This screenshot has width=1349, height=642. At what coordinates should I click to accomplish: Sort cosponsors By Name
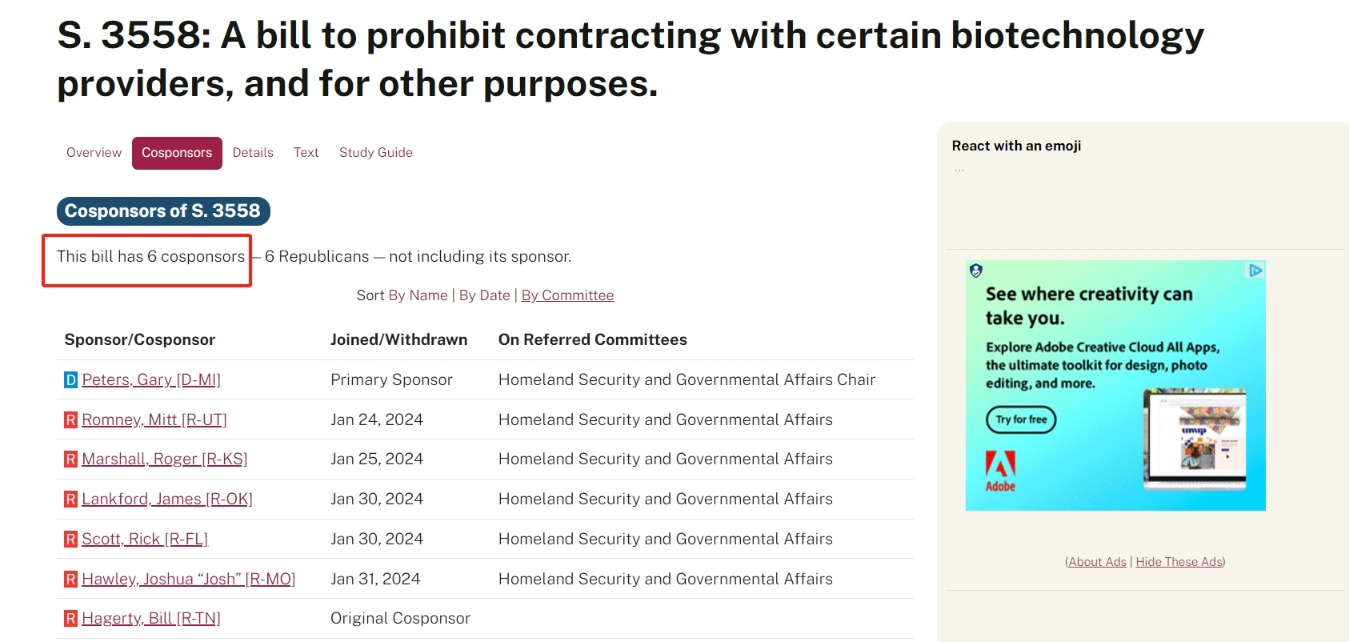(x=418, y=296)
